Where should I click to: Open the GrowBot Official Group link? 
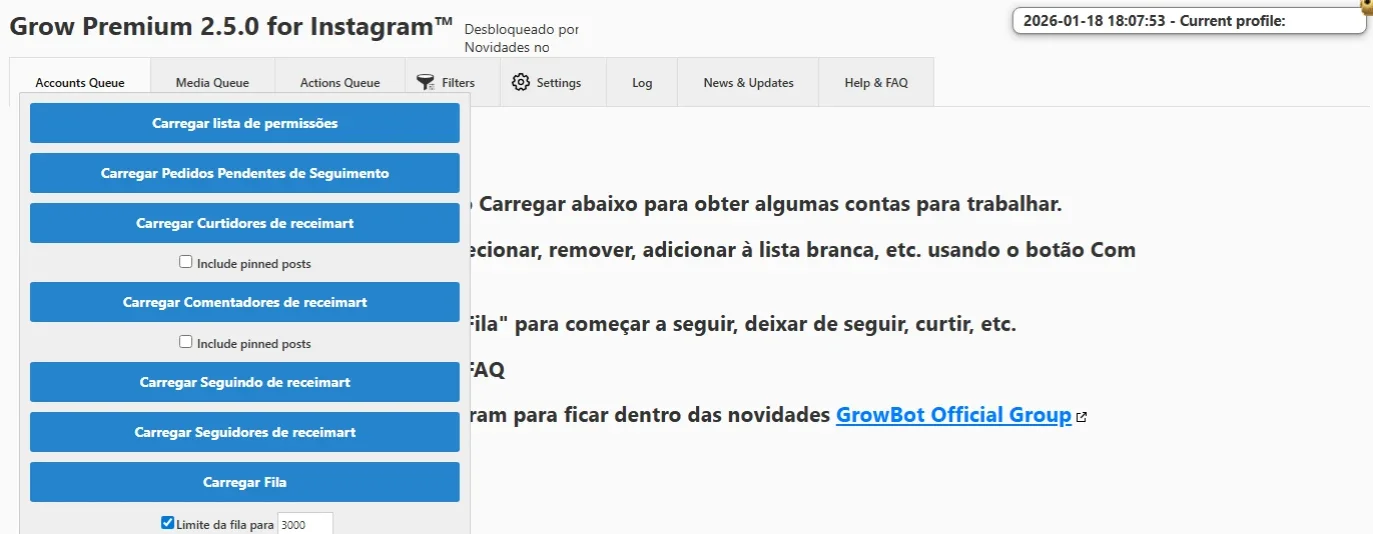tap(953, 415)
